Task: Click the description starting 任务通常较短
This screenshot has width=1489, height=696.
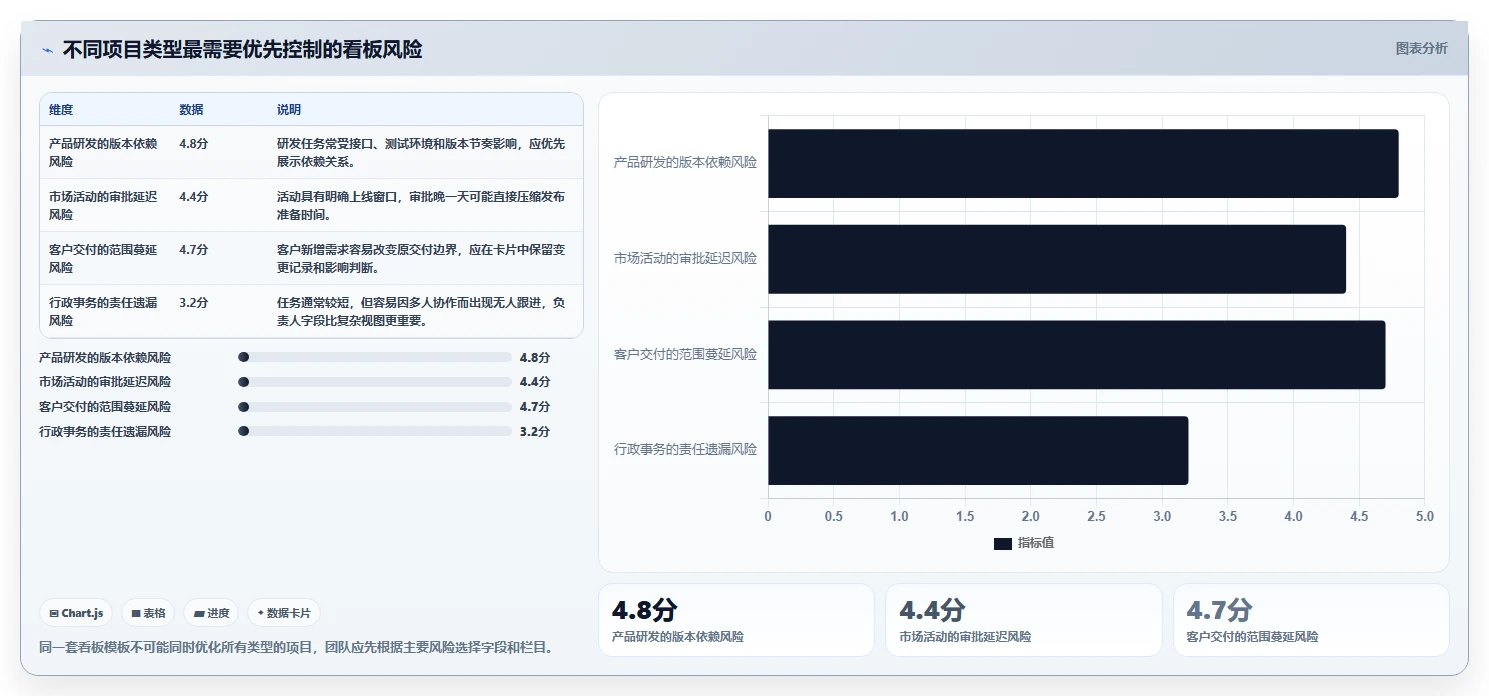Action: [x=421, y=311]
